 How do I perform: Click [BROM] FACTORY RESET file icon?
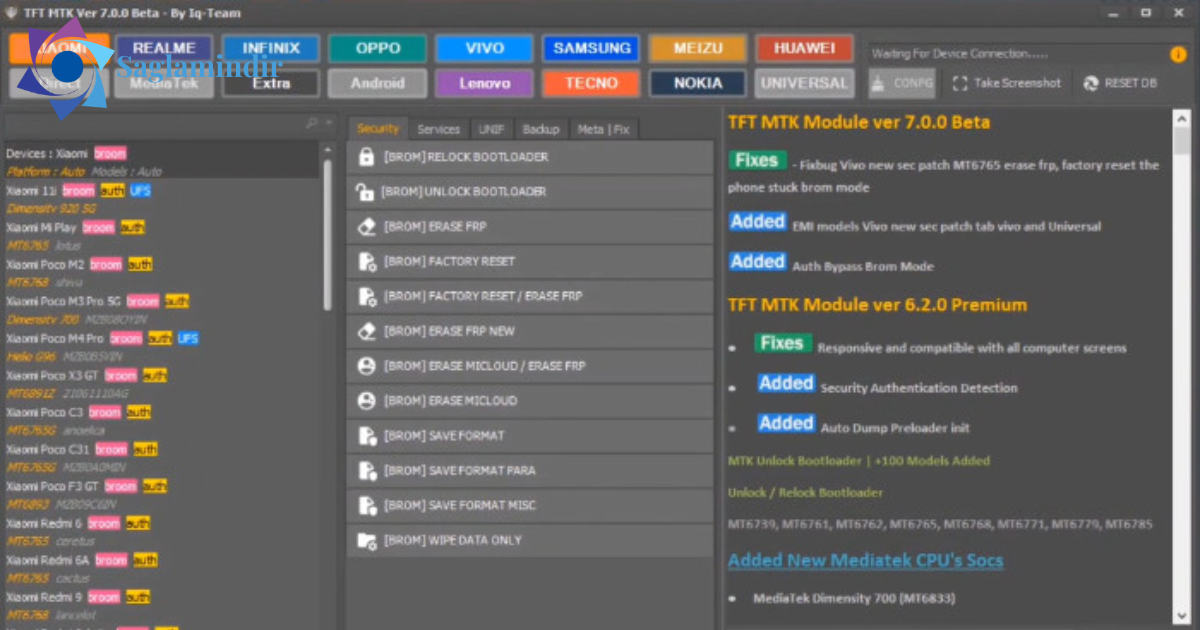click(x=367, y=262)
